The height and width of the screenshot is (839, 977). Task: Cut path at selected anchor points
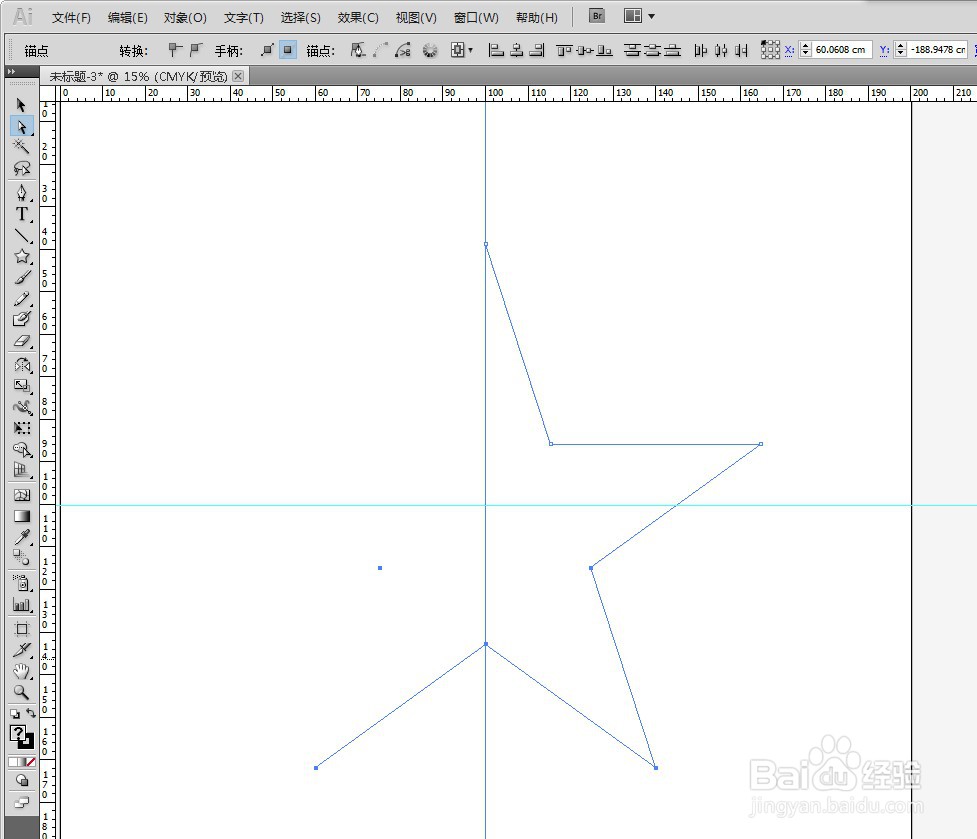403,50
